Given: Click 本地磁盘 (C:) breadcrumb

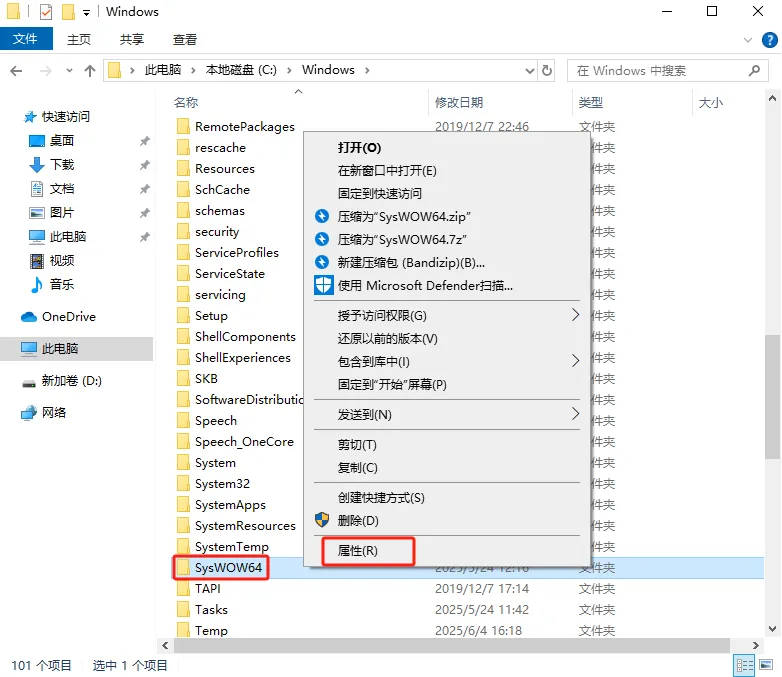Looking at the screenshot, I should coord(241,70).
